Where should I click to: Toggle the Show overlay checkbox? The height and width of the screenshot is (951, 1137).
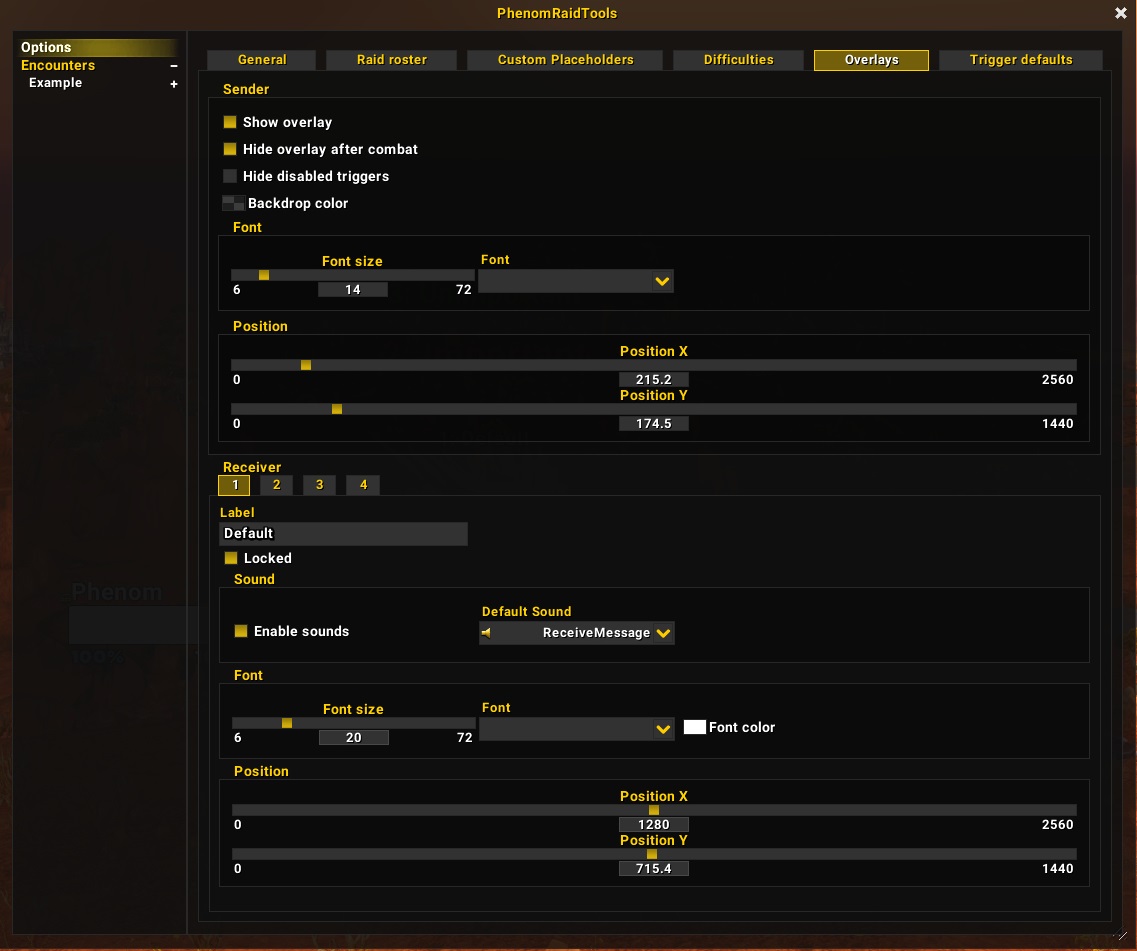[230, 122]
